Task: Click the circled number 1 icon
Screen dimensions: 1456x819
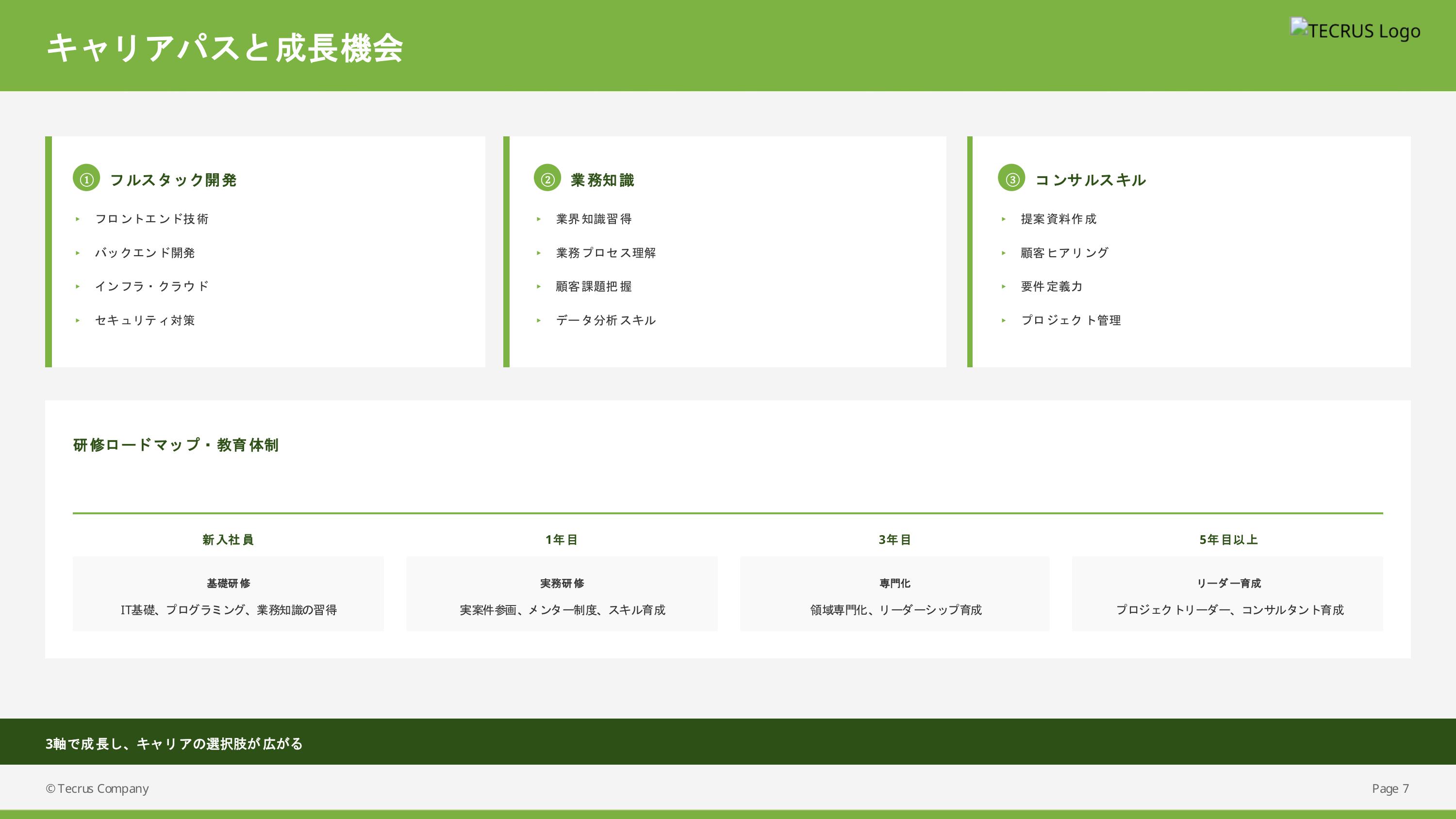Action: pos(86,179)
